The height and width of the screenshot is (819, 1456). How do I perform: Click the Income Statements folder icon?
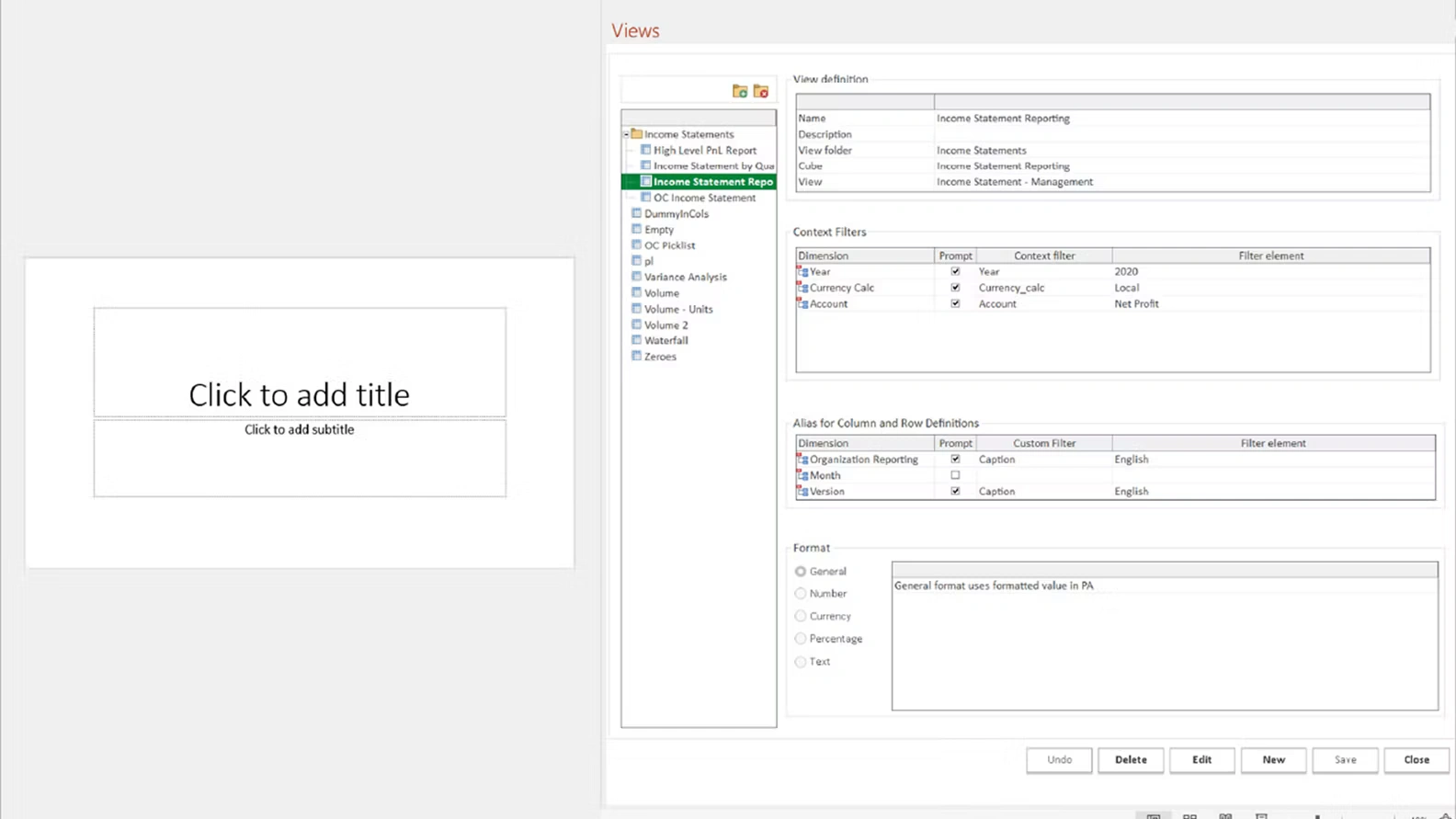[636, 134]
